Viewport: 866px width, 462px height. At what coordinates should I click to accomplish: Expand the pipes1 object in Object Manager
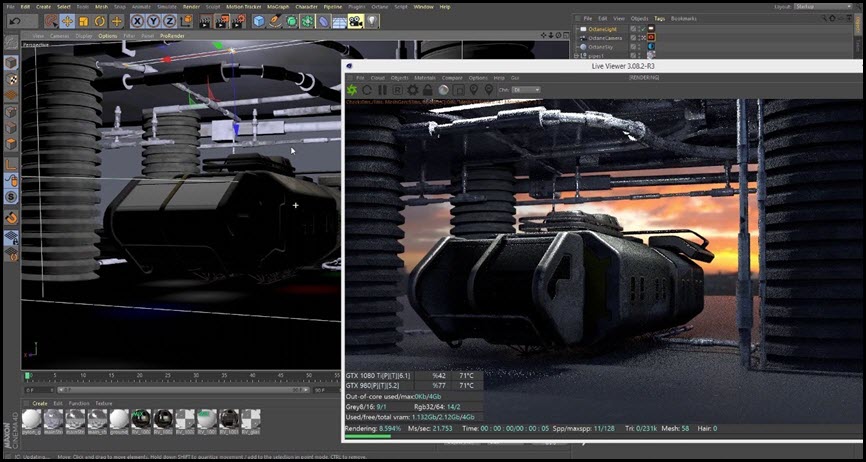[x=577, y=56]
